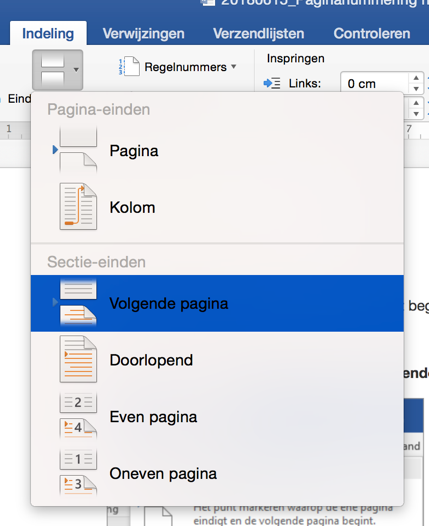Open the Verzendlijsten tab
This screenshot has width=429, height=526.
pos(259,34)
